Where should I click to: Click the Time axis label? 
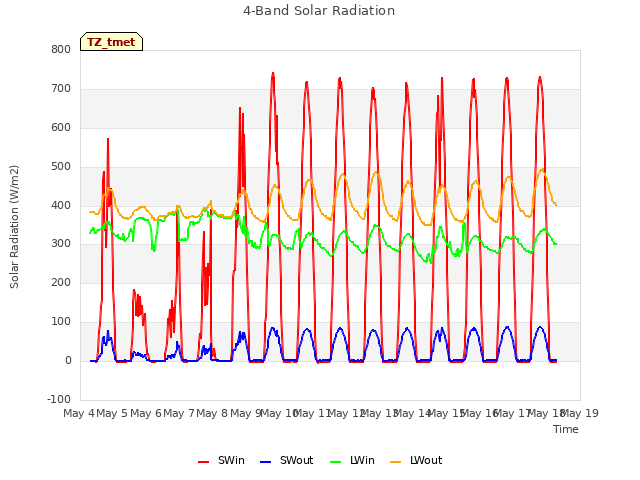pyautogui.click(x=566, y=429)
